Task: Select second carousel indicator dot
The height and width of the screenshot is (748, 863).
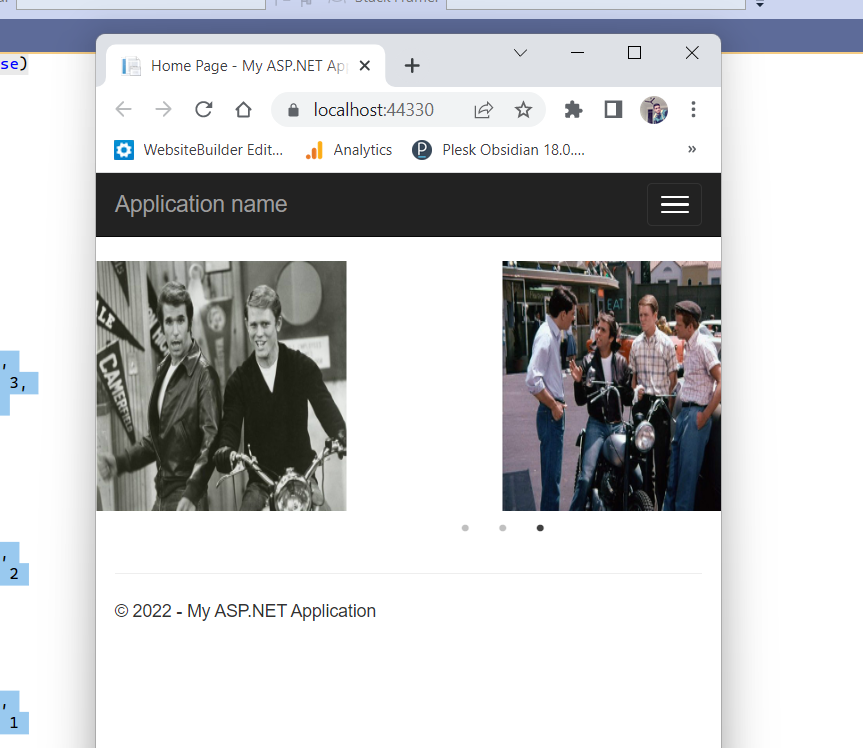Action: [502, 528]
